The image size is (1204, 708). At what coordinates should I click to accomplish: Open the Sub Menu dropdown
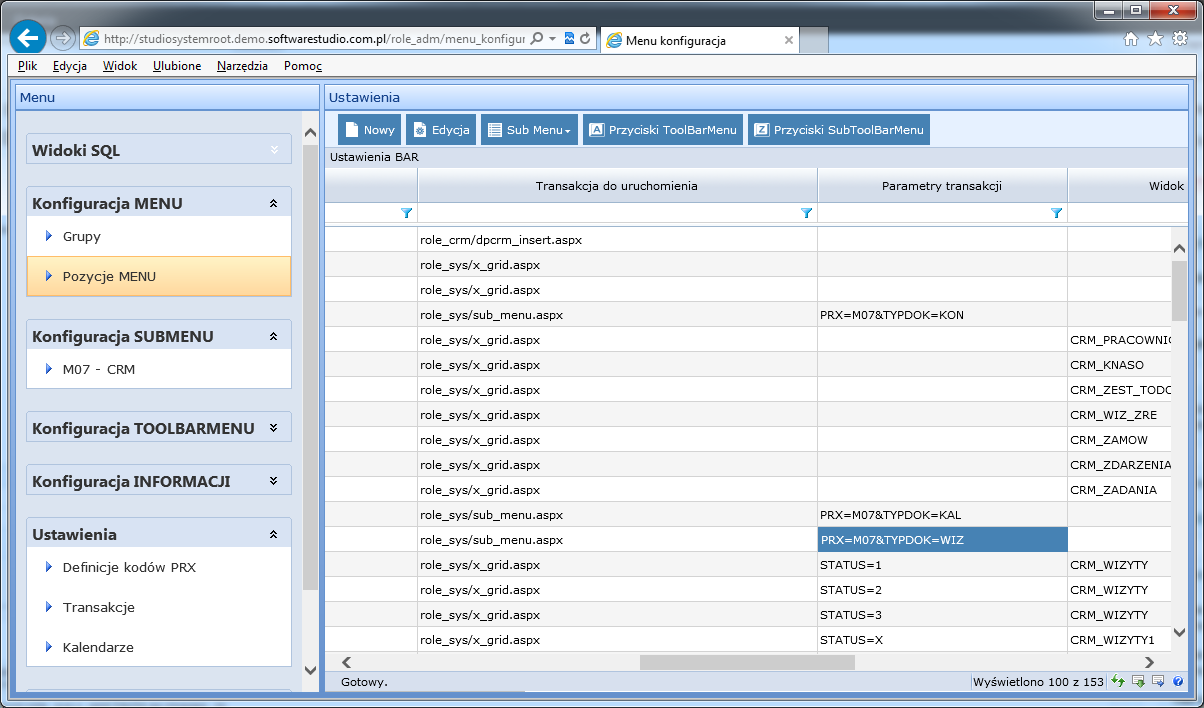click(x=529, y=130)
